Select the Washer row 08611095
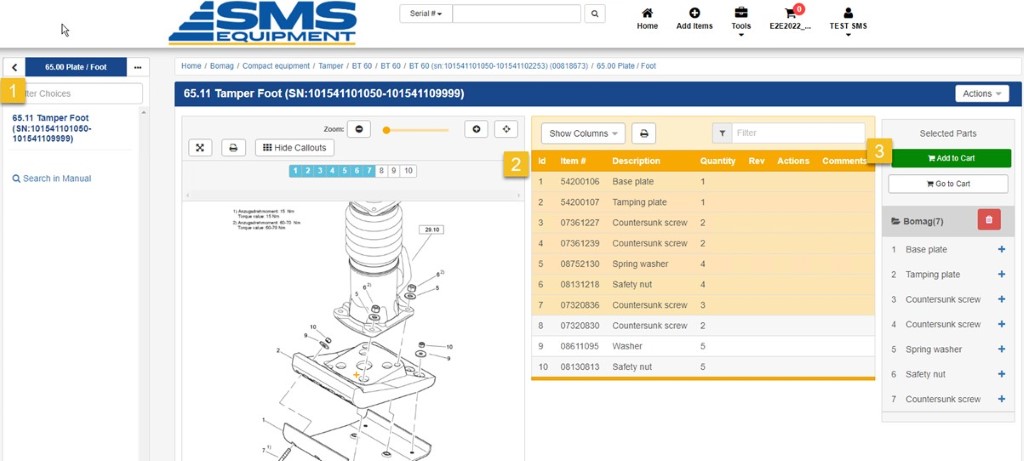Viewport: 1024px width, 461px height. (703, 346)
